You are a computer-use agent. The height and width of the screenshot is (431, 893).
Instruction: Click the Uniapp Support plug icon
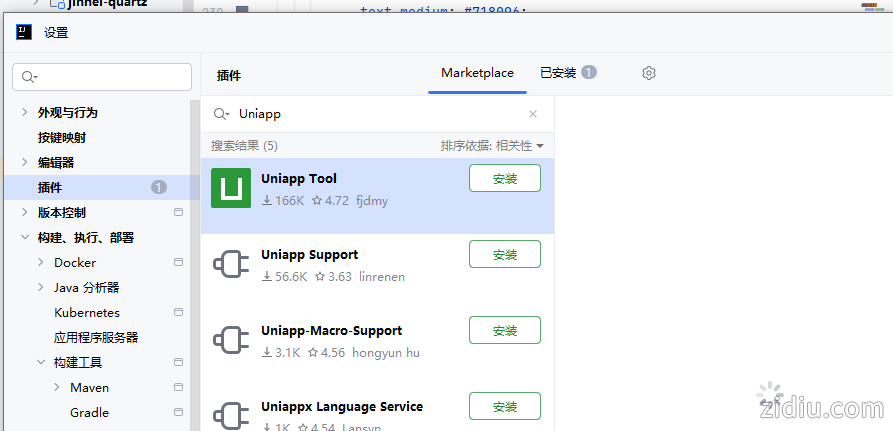(x=231, y=264)
